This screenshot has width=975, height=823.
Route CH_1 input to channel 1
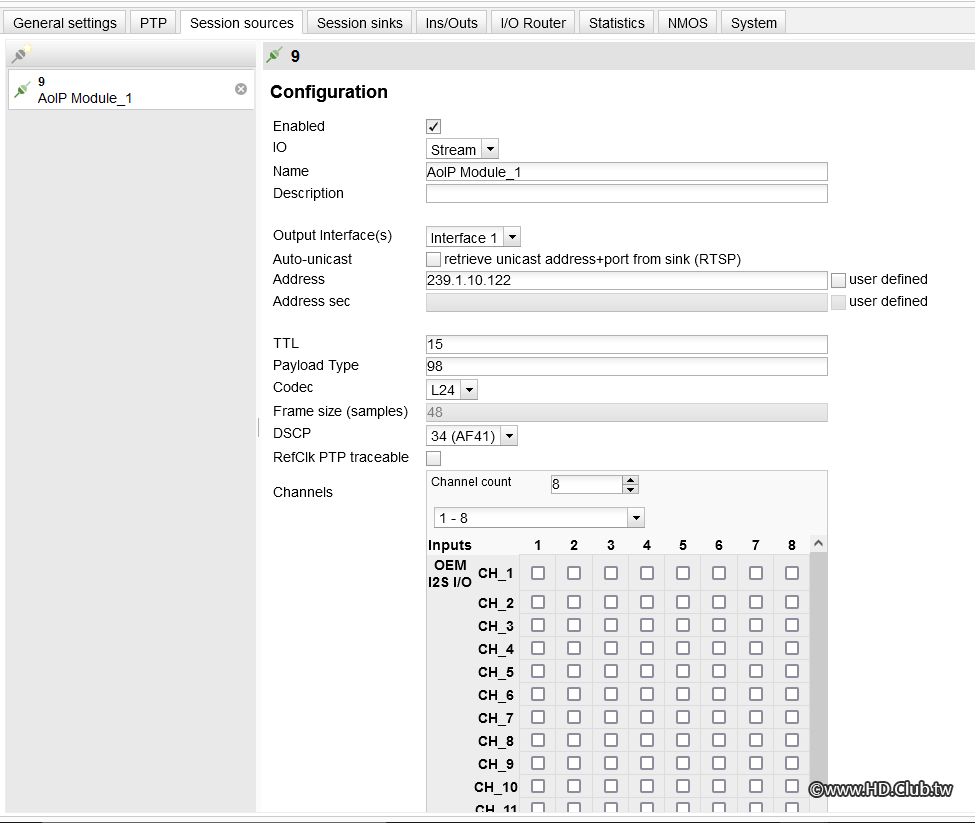(538, 573)
